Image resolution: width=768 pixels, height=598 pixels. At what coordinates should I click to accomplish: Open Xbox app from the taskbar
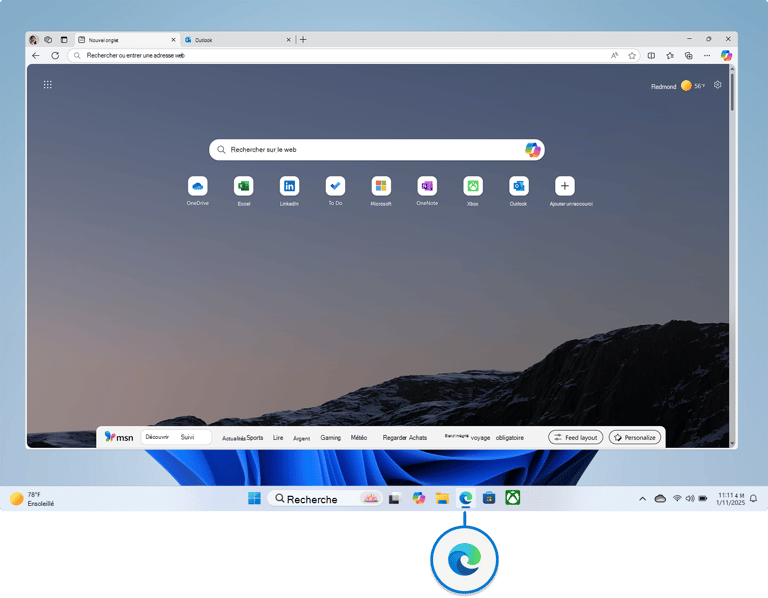point(512,498)
